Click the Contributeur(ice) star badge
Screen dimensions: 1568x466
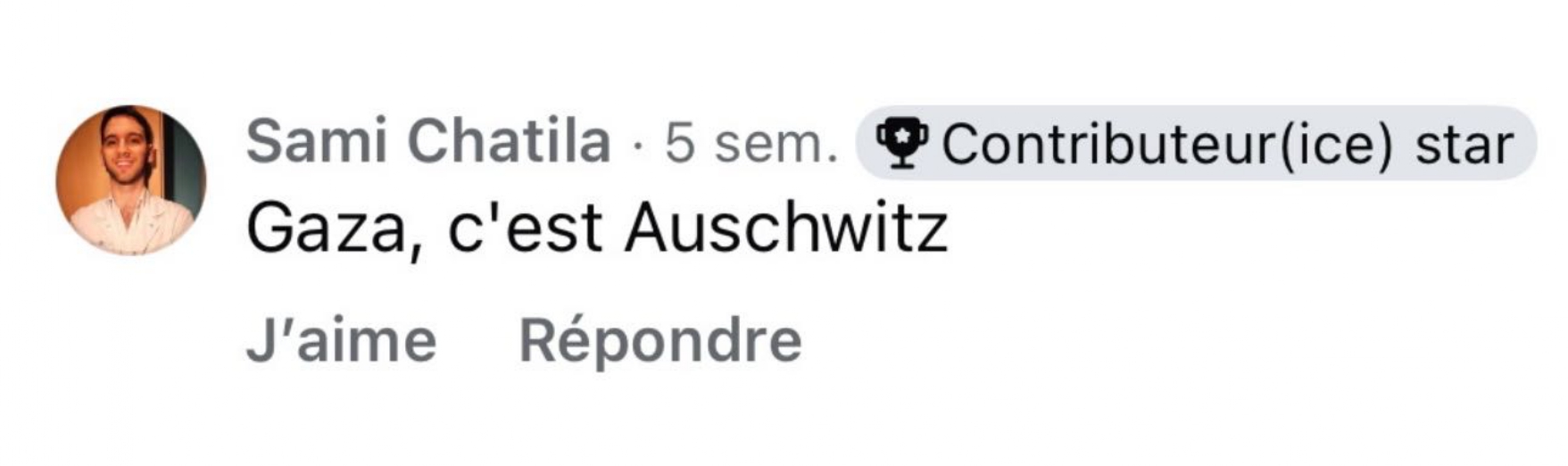(x=1196, y=143)
